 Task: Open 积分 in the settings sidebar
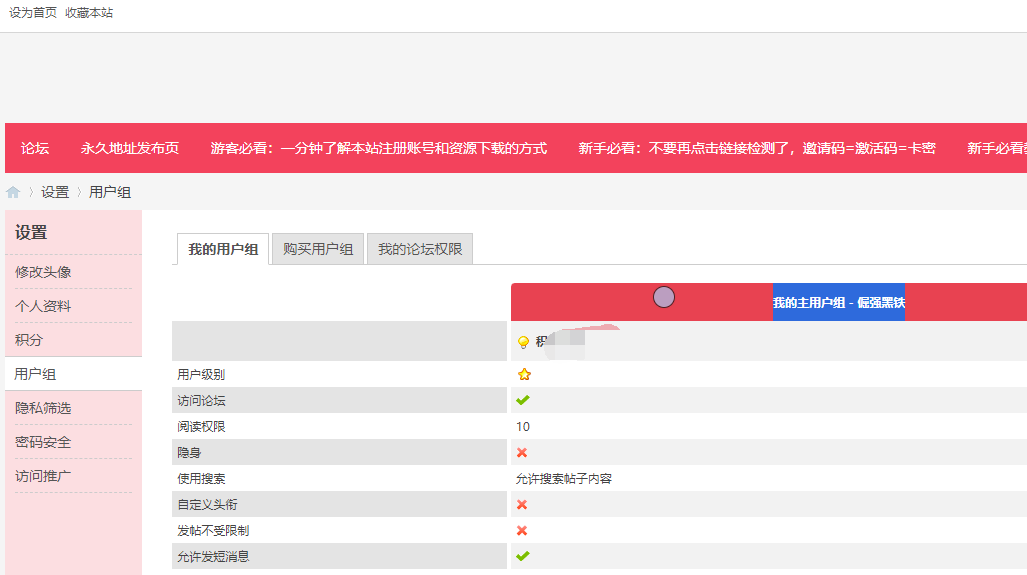click(29, 340)
